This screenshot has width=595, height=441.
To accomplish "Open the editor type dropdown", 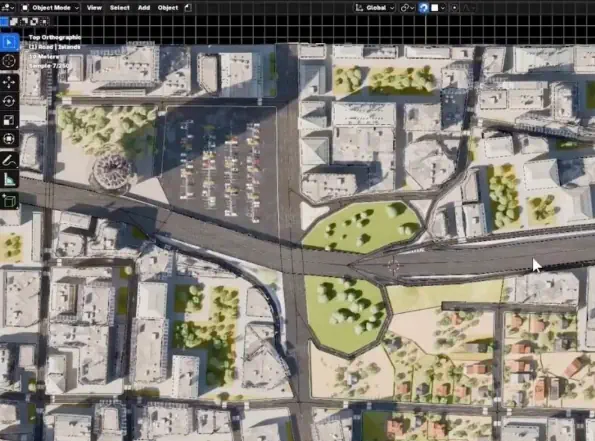I will coord(8,8).
